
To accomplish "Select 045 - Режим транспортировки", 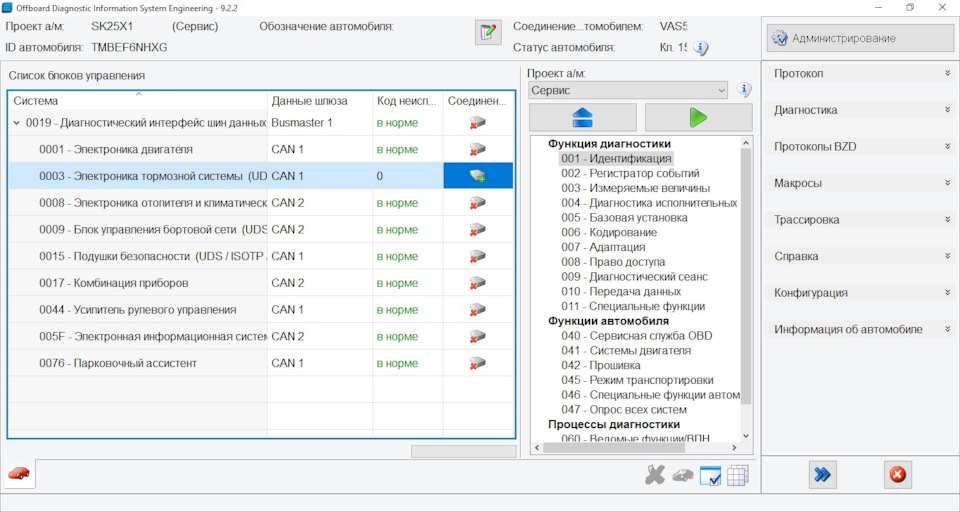I will coord(637,380).
